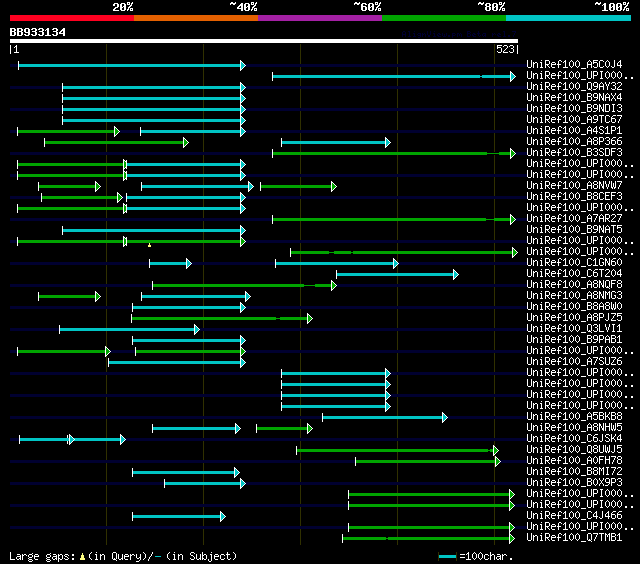Click the "Large gaps" legend text
Image resolution: width=640 pixels, height=564 pixels.
click(42, 556)
